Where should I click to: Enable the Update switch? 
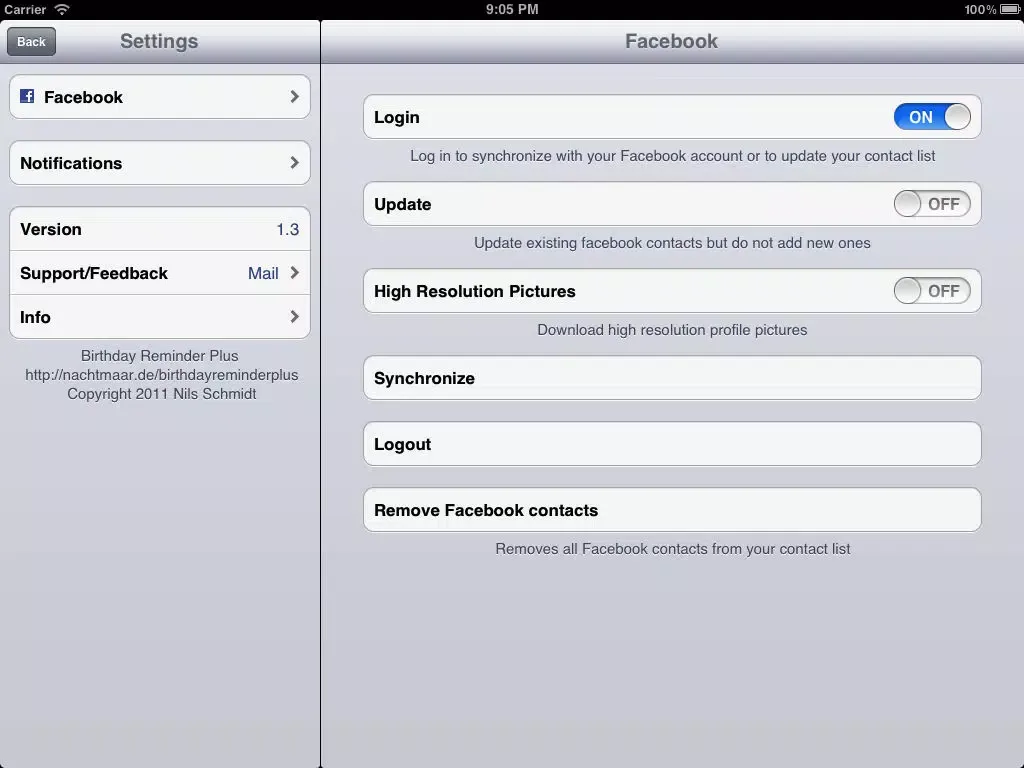(x=932, y=204)
